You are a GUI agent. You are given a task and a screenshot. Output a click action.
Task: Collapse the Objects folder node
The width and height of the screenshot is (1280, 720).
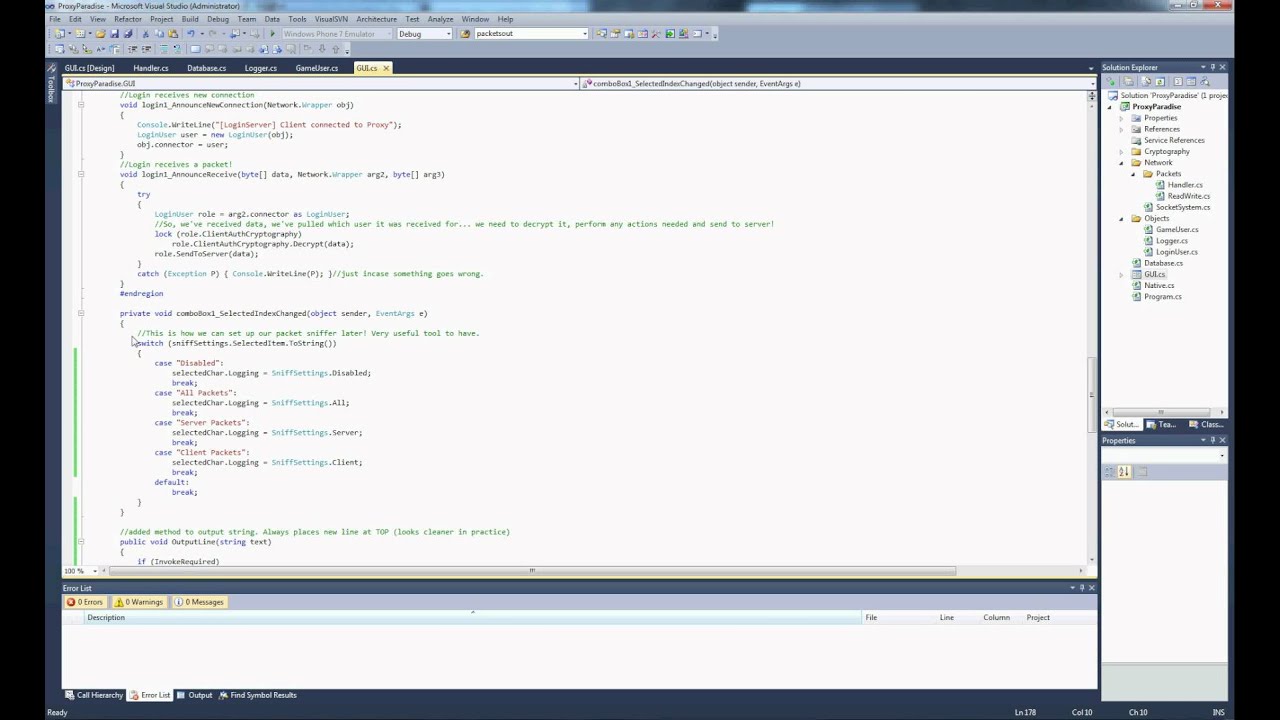(1121, 219)
